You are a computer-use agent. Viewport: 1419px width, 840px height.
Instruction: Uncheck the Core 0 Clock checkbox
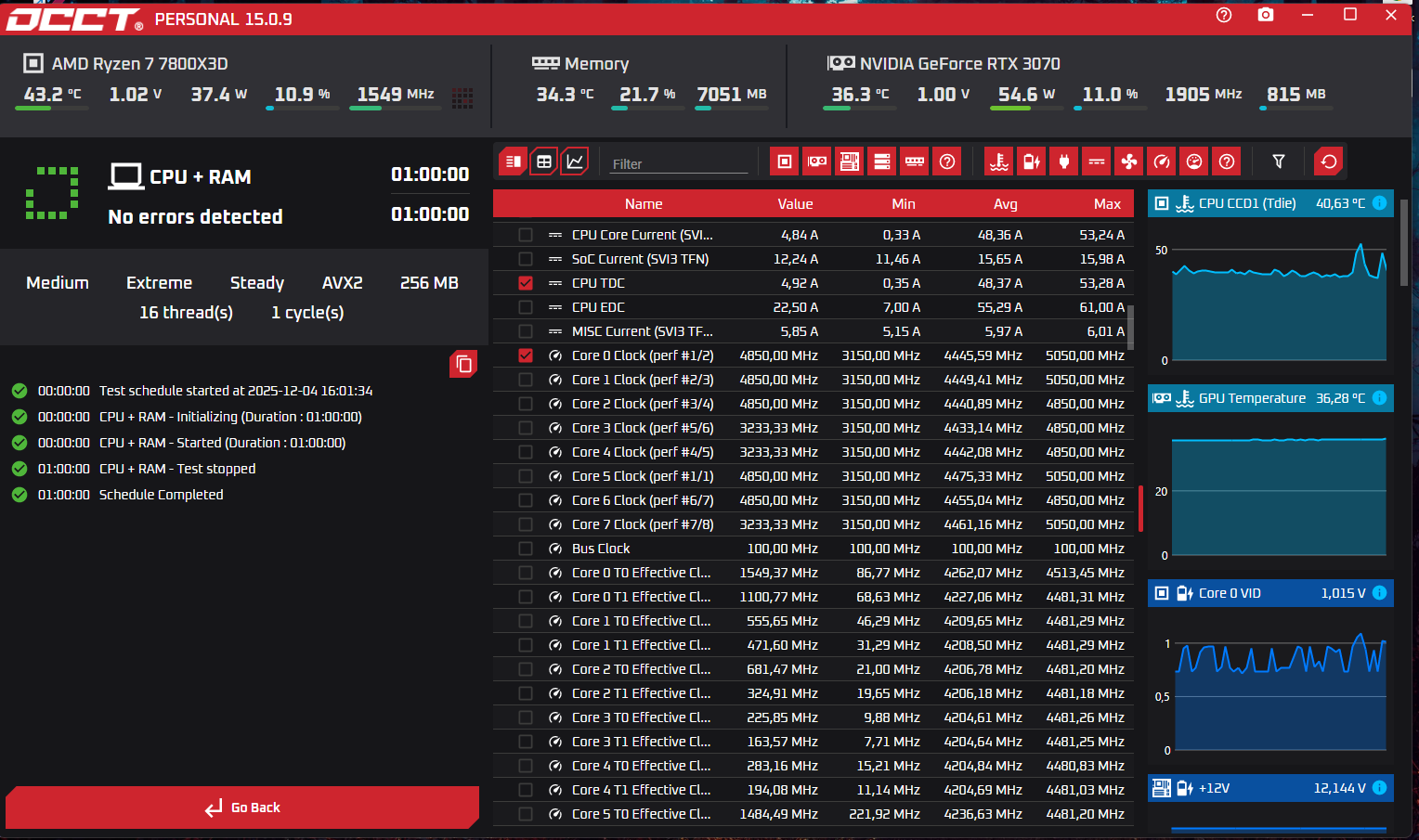pos(526,355)
